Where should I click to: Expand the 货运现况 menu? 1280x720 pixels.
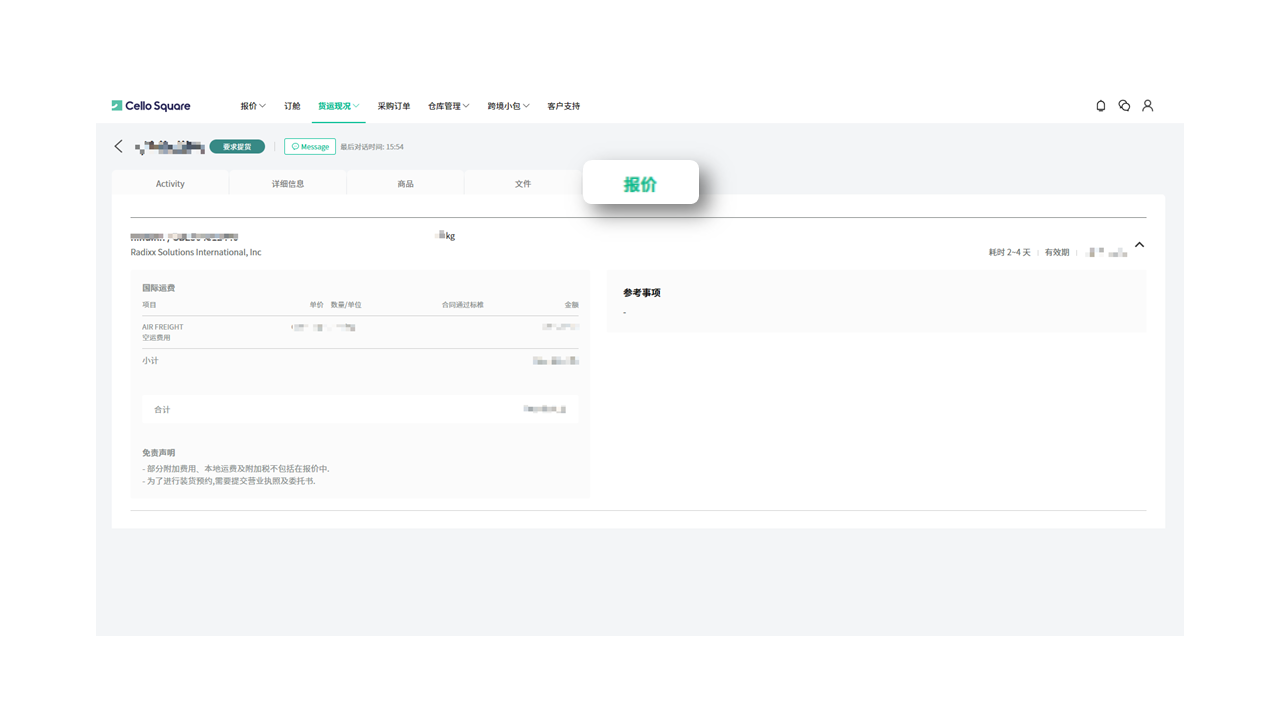point(338,106)
